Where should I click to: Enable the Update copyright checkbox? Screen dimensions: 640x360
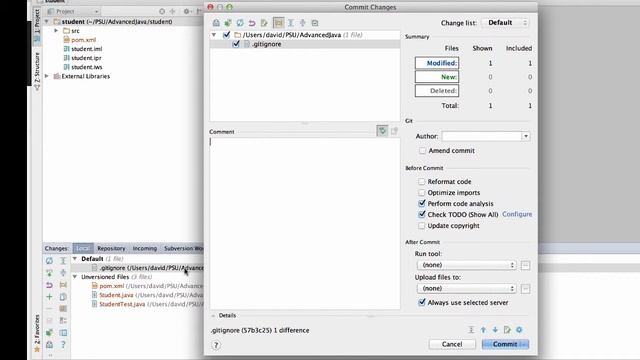pyautogui.click(x=422, y=225)
